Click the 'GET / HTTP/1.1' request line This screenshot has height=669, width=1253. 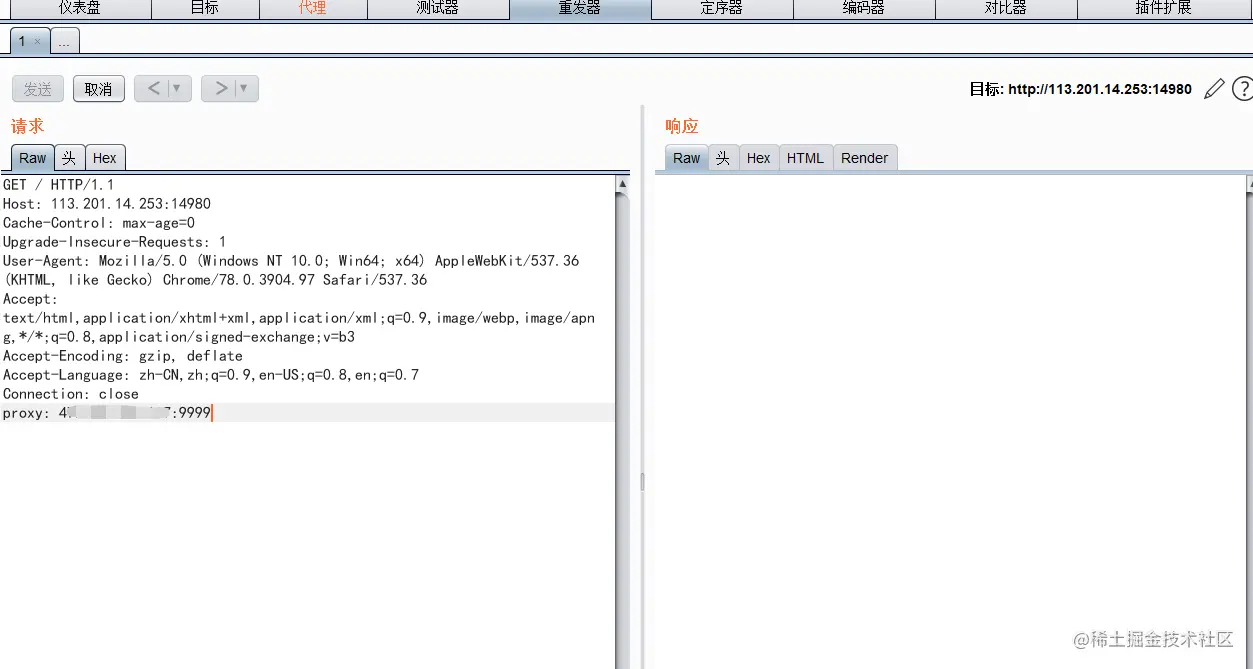click(x=58, y=185)
